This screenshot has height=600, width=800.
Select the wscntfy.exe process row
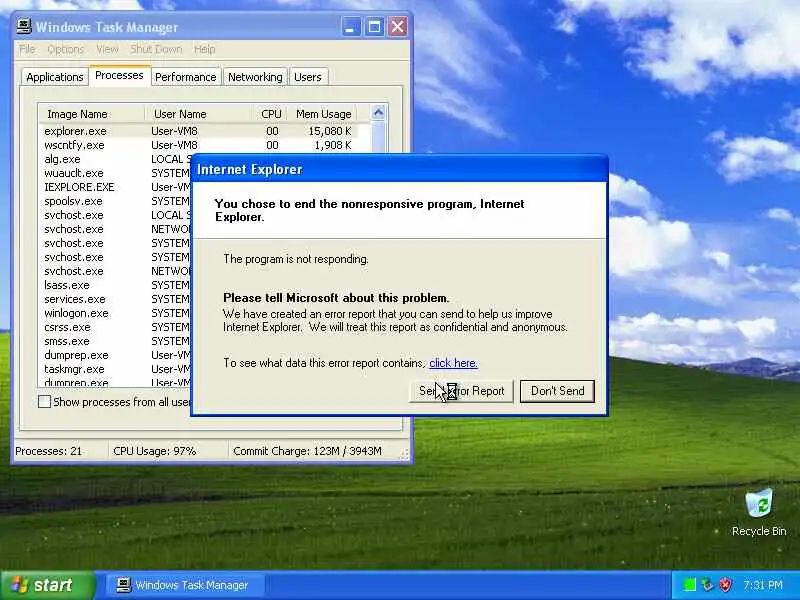tap(199, 145)
